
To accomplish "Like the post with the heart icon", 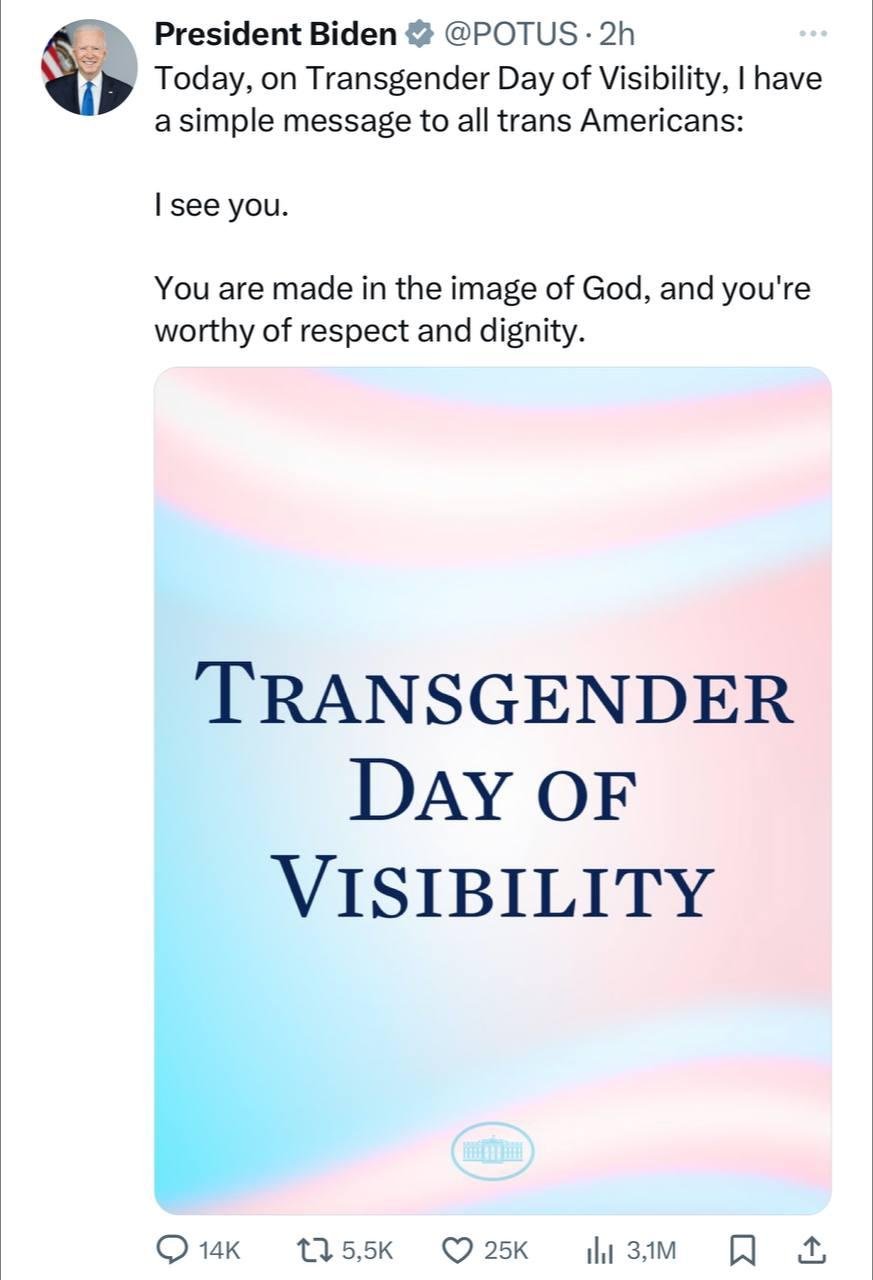I will point(457,1248).
